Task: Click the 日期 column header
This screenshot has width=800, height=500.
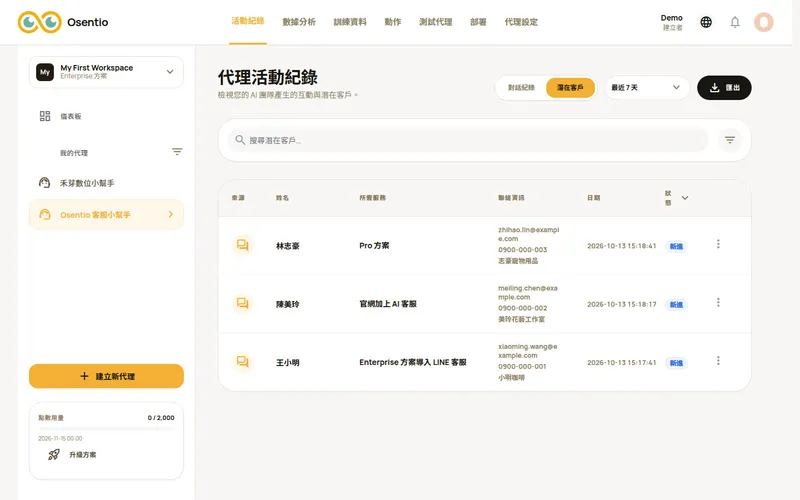Action: coord(593,198)
